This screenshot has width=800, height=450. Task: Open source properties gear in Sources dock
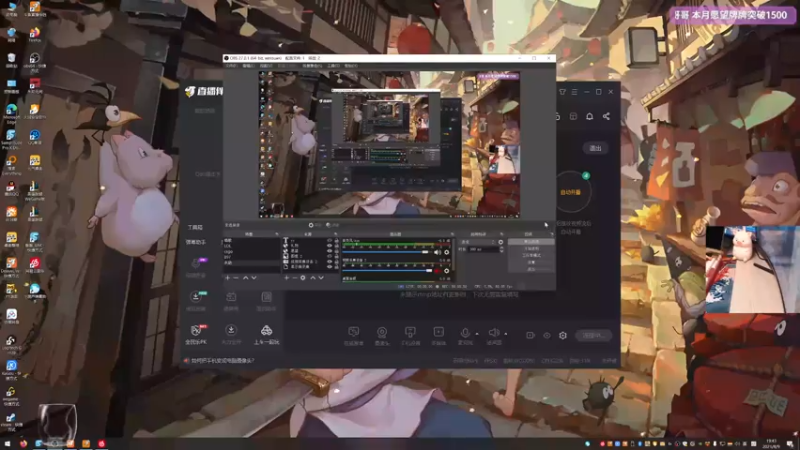coord(303,278)
